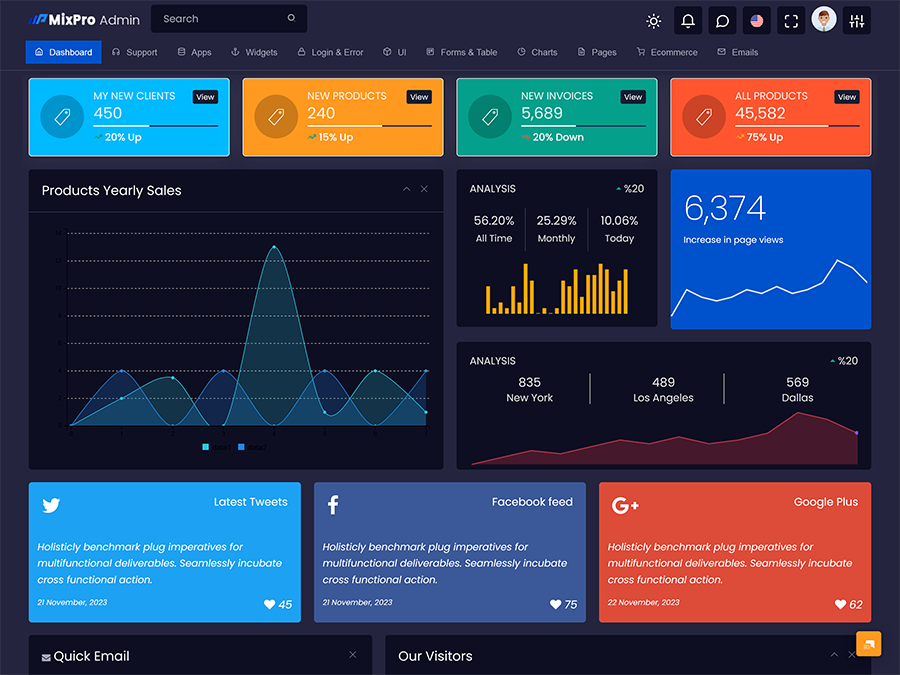Click 6,374 page views figure
900x675 pixels.
[725, 208]
